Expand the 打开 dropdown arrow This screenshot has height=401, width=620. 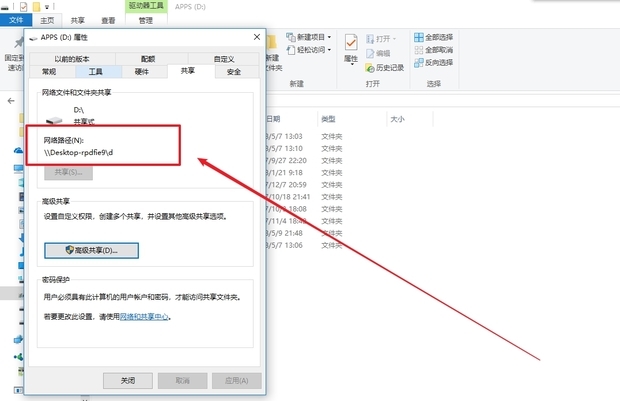[394, 39]
